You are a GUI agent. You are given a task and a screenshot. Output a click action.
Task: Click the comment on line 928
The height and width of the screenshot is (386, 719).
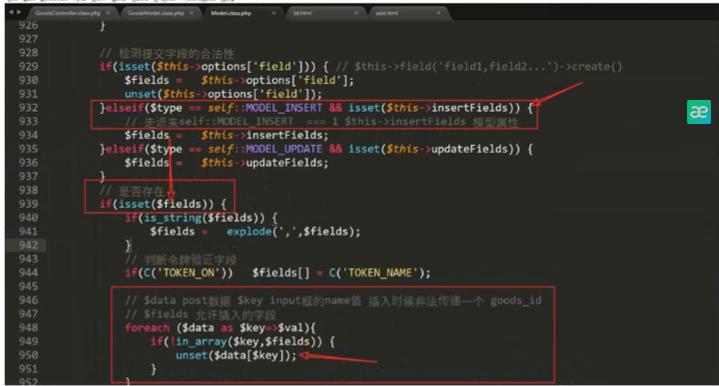(x=167, y=53)
